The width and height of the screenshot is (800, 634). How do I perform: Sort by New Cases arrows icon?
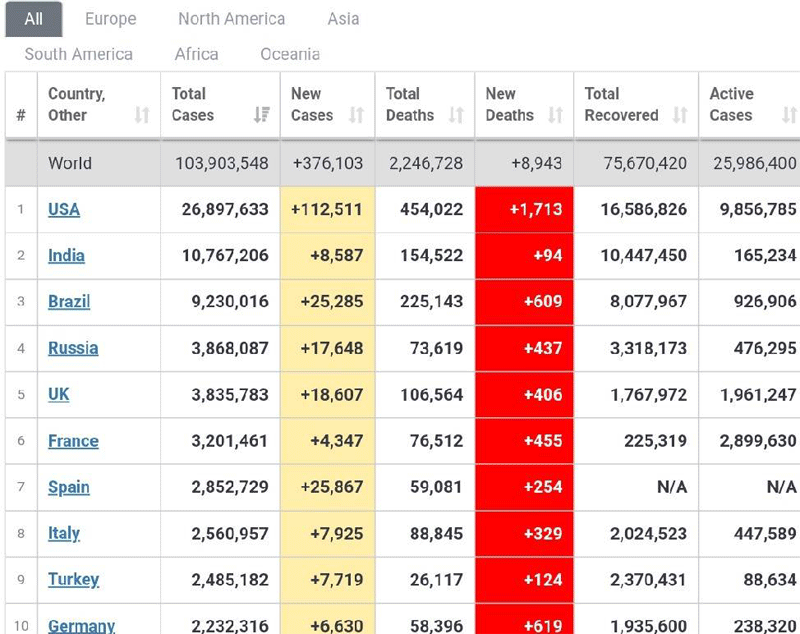(x=356, y=115)
